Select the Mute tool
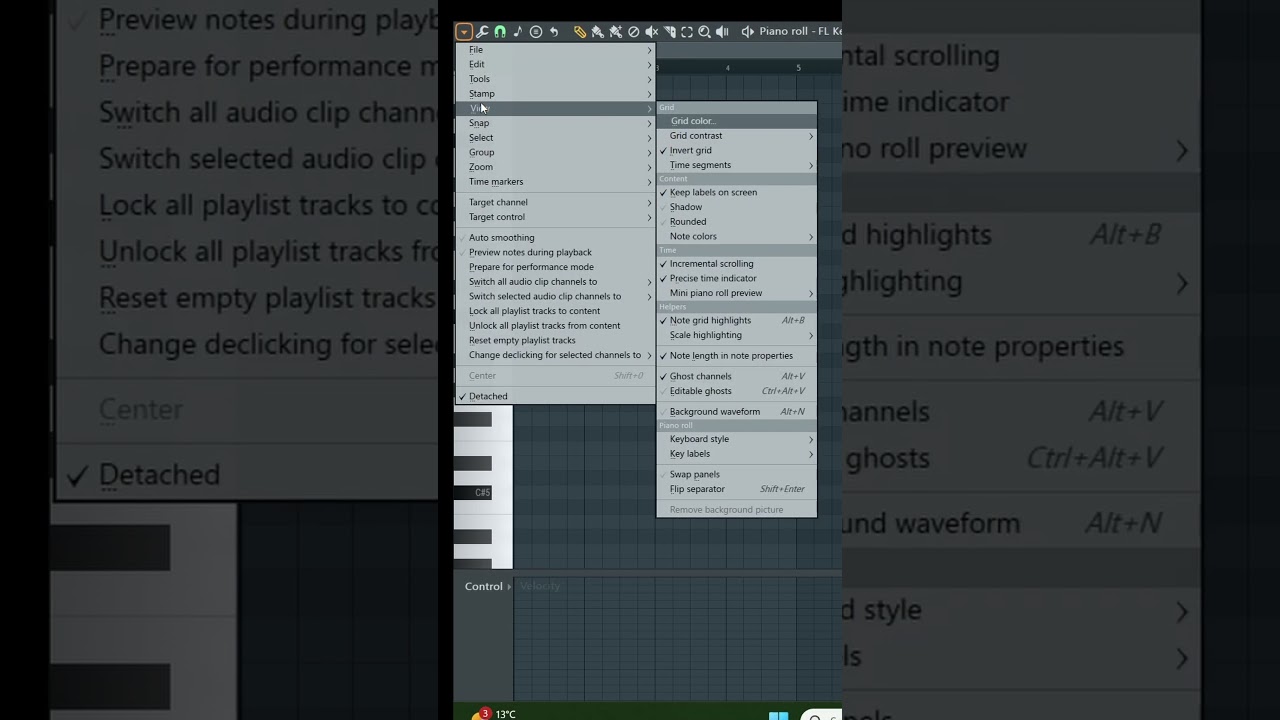This screenshot has height=720, width=1280. [x=651, y=32]
